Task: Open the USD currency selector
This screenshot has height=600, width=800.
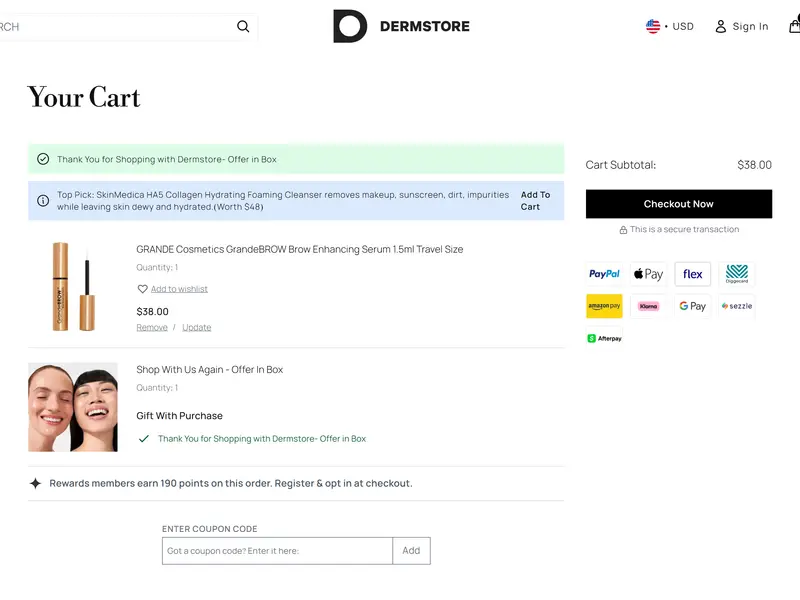Action: coord(670,27)
